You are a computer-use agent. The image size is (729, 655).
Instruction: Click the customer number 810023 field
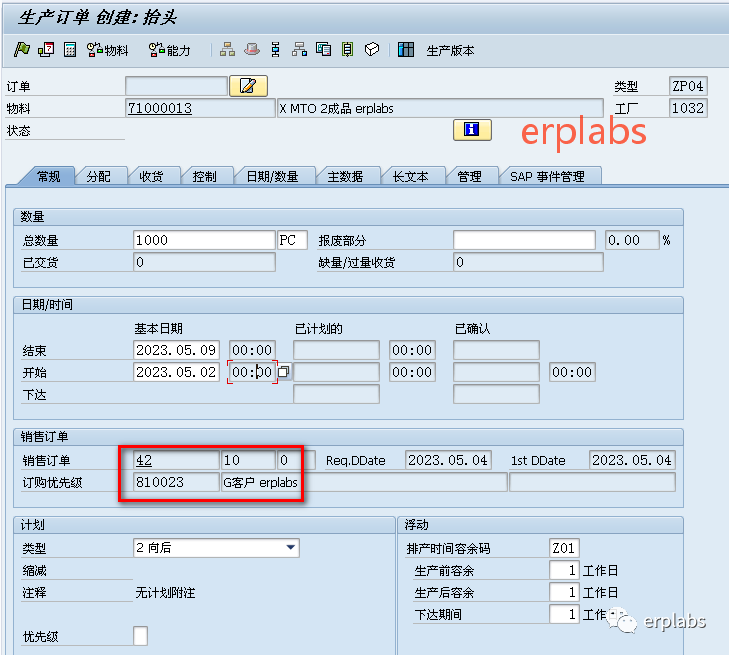point(176,482)
